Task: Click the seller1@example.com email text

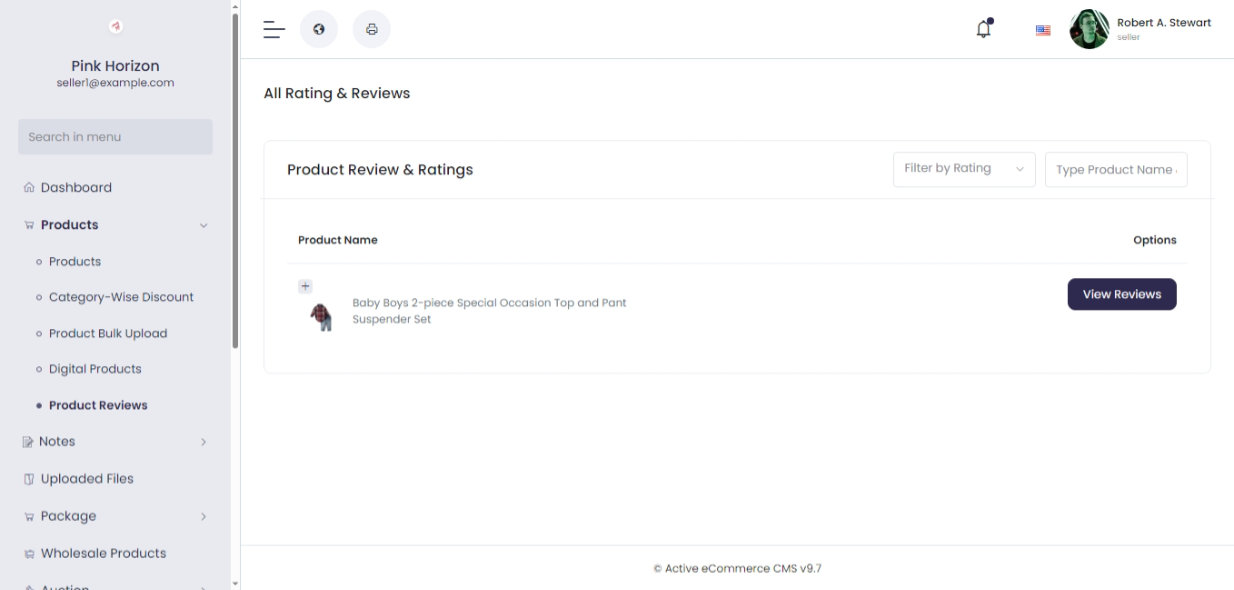Action: [115, 83]
